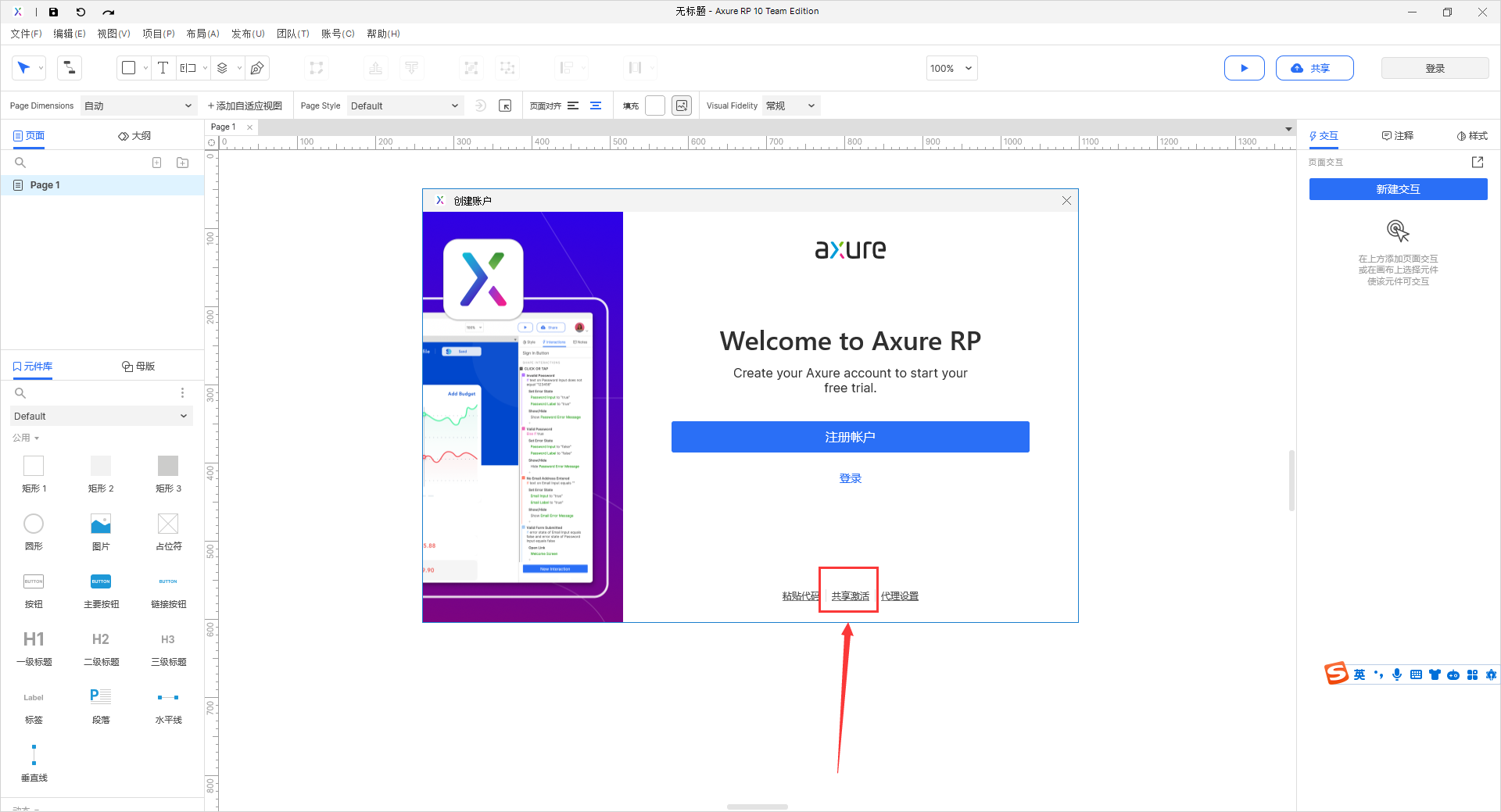Select the pen drawing tool
Viewport: 1501px width, 812px height.
pos(257,68)
